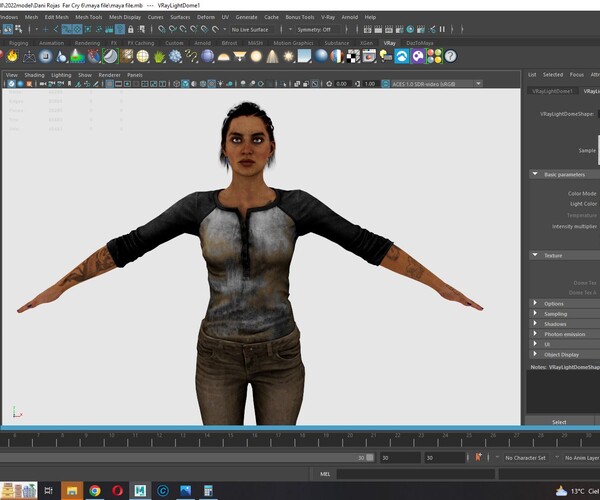The height and width of the screenshot is (500, 600).
Task: Open Opera browser from the taskbar
Action: point(117,490)
